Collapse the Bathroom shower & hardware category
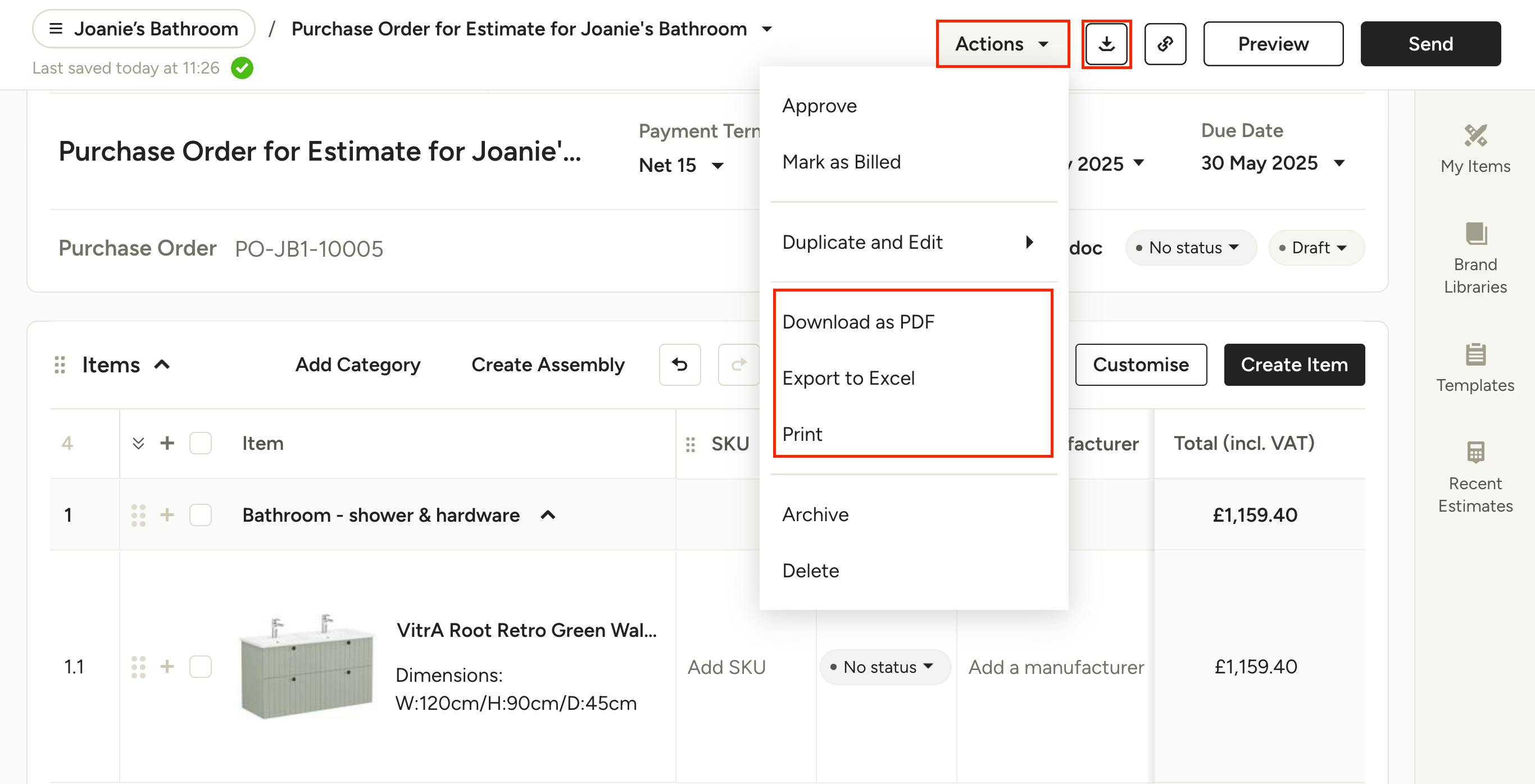Screen dimensions: 1535x784 click(x=548, y=515)
